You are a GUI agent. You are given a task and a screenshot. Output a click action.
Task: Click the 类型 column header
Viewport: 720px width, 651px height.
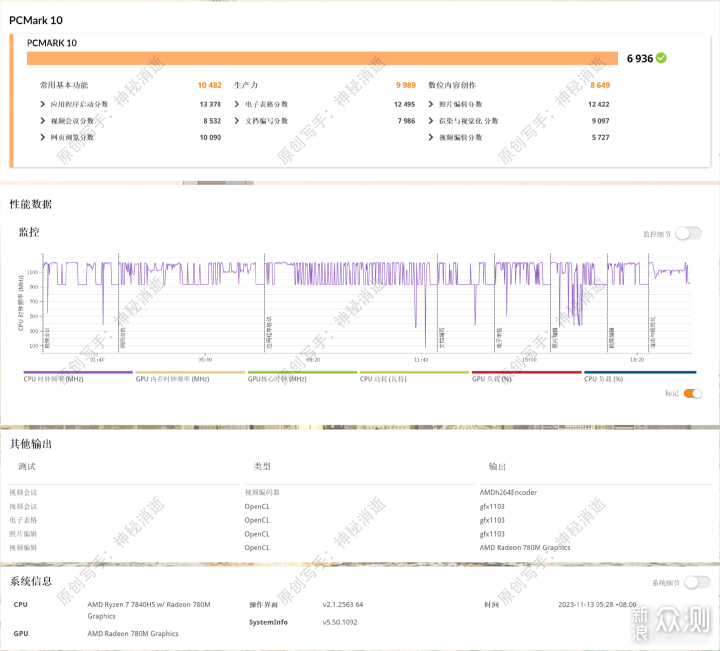point(262,466)
